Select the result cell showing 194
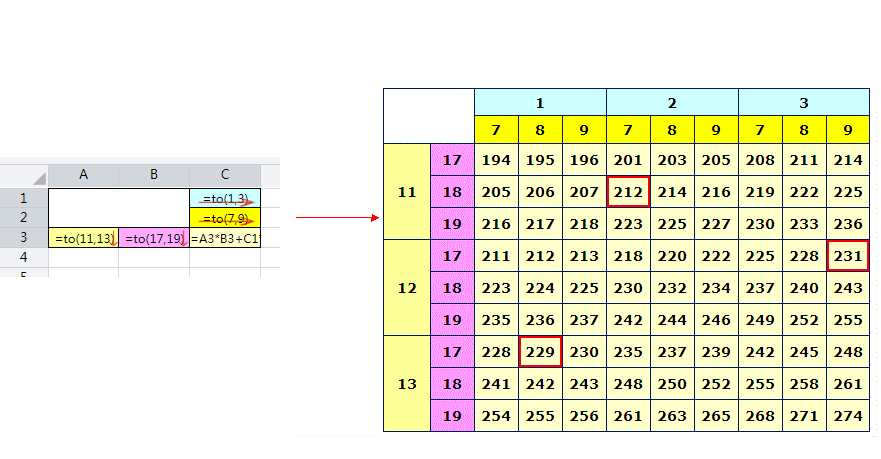The image size is (881, 459). click(x=496, y=160)
